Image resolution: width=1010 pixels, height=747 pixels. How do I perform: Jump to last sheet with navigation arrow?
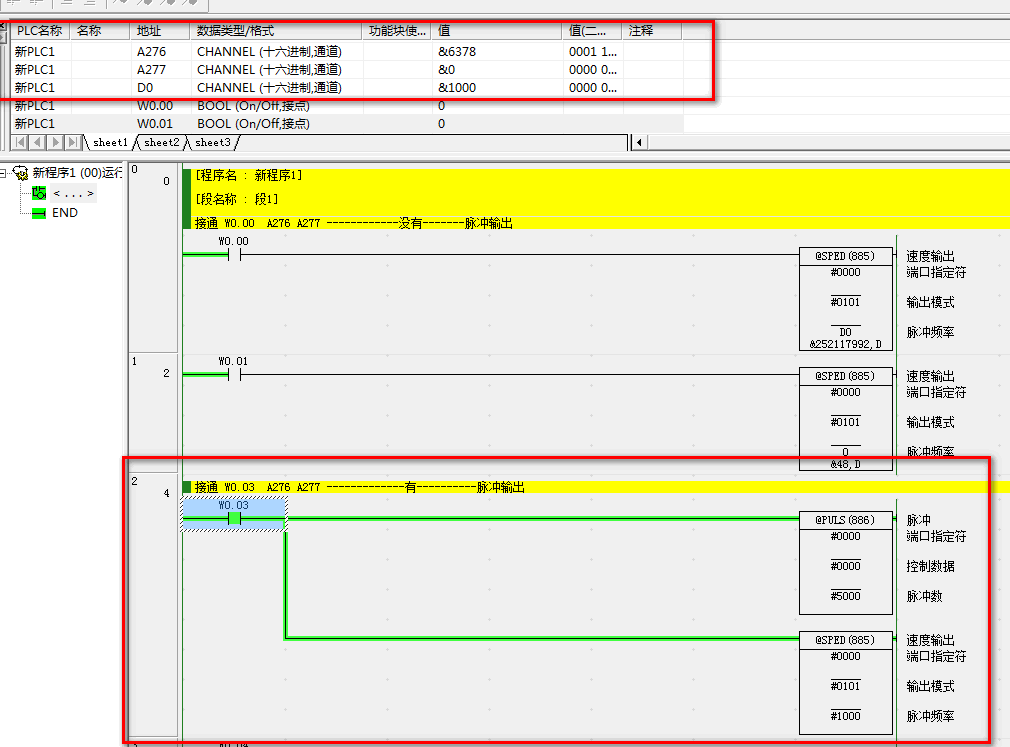click(72, 143)
